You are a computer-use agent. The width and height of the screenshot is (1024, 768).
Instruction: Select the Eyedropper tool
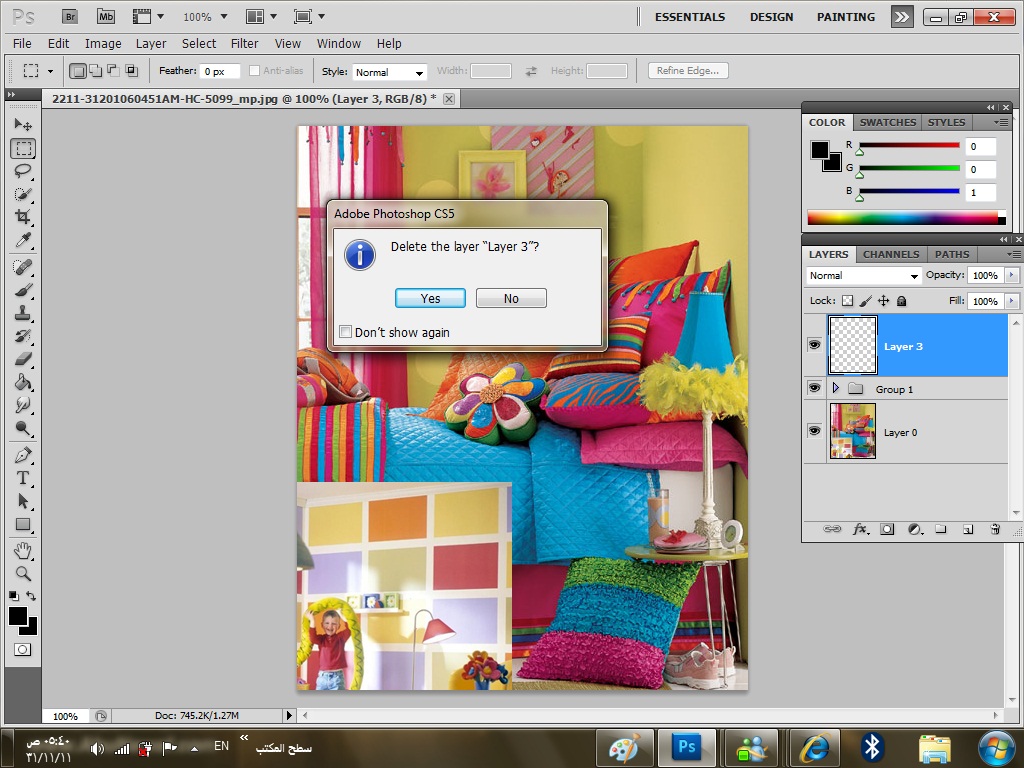23,241
